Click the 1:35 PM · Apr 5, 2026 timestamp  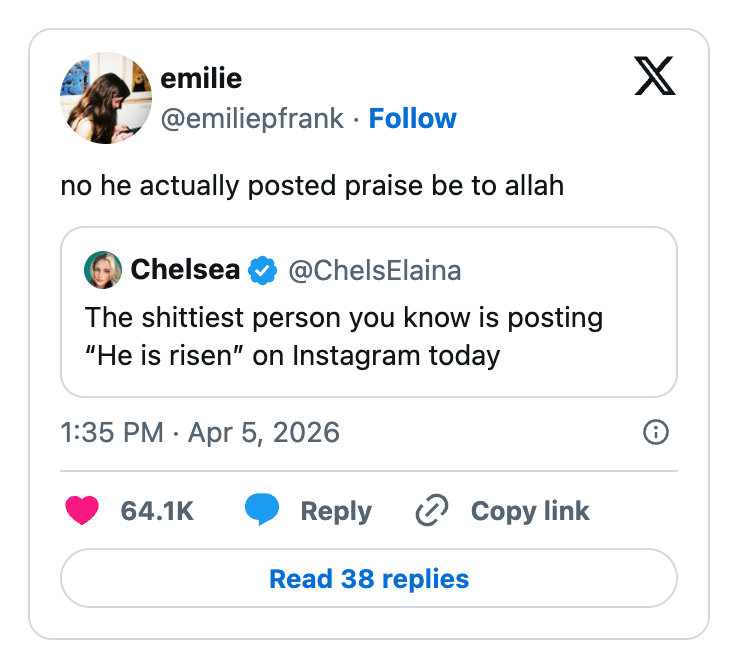(200, 432)
